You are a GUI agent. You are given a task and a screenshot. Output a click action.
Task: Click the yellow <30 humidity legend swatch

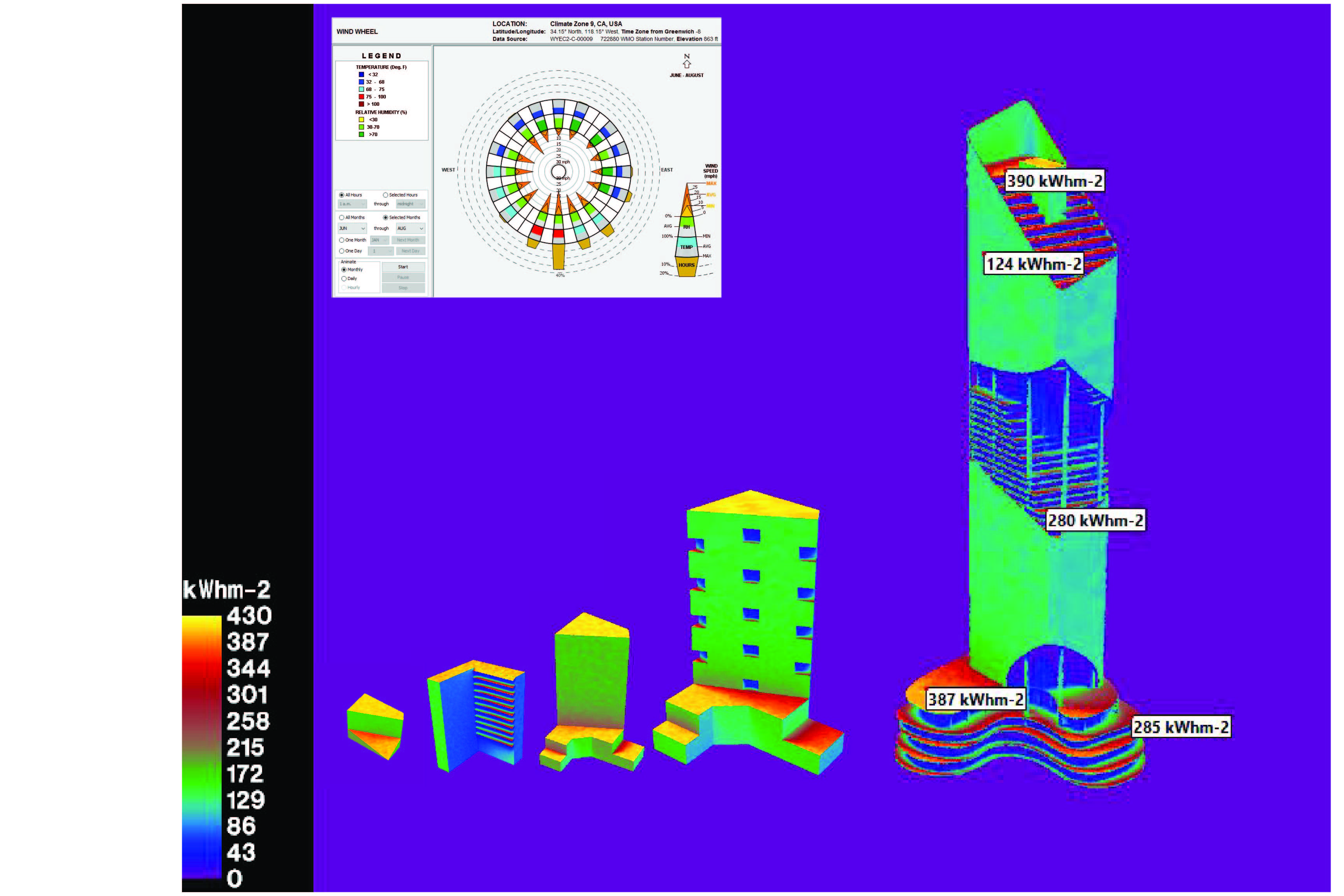pyautogui.click(x=361, y=119)
